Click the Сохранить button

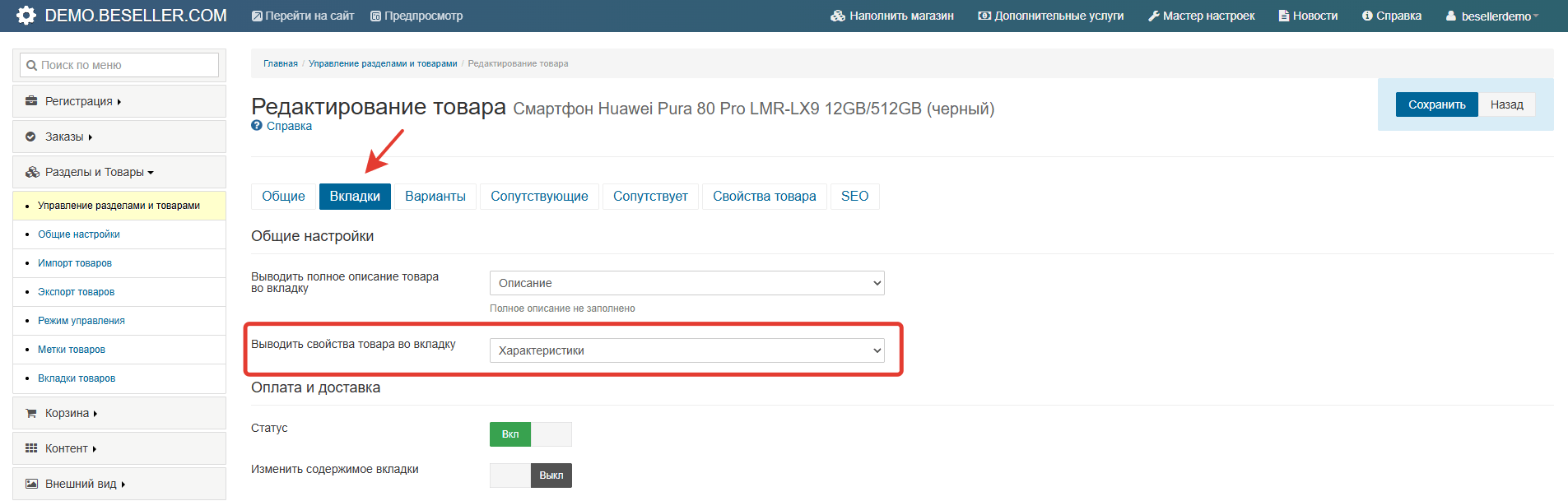coord(1437,104)
